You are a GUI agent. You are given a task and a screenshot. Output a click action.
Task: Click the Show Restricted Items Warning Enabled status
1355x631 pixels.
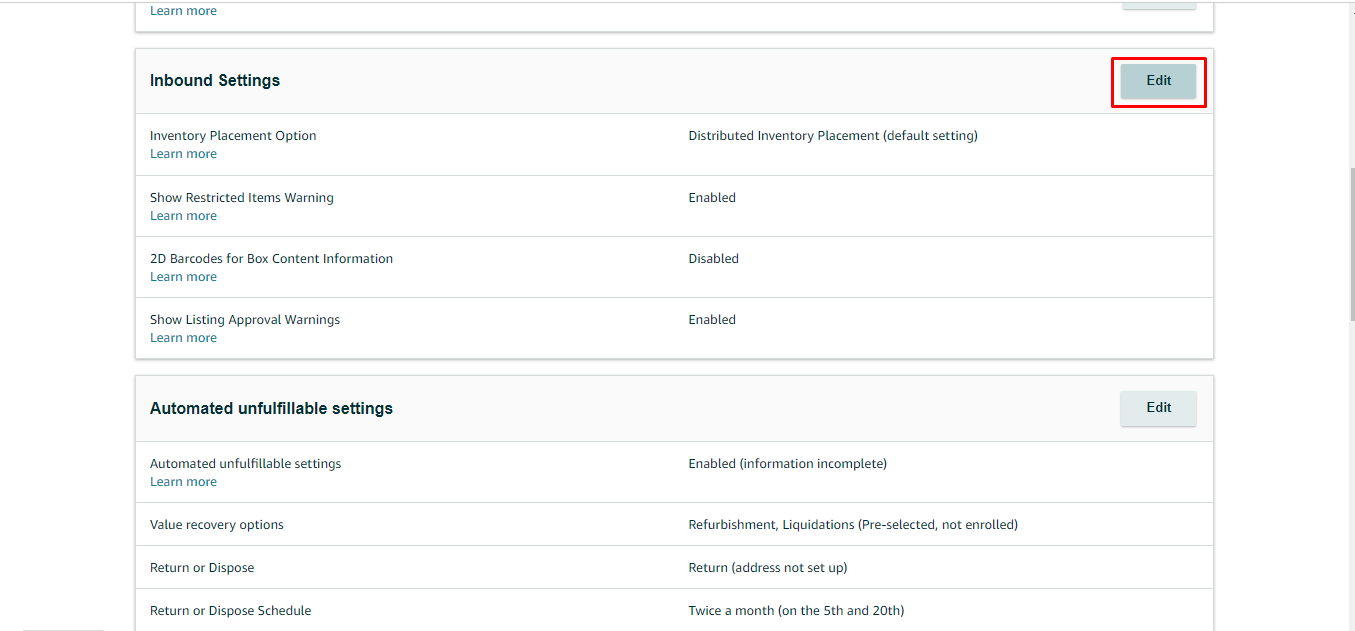[x=712, y=198]
